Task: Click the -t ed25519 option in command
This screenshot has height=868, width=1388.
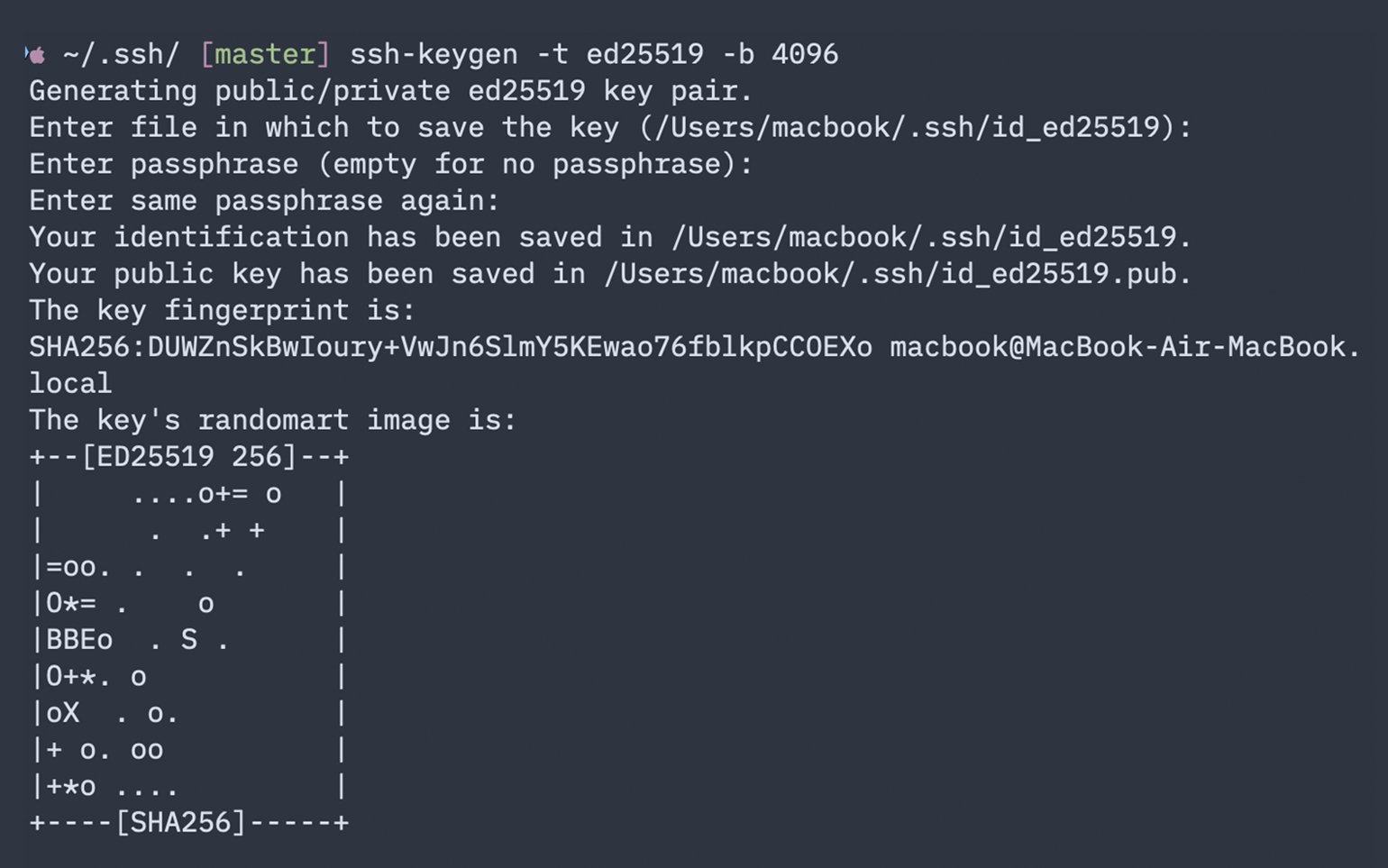Action: click(620, 55)
